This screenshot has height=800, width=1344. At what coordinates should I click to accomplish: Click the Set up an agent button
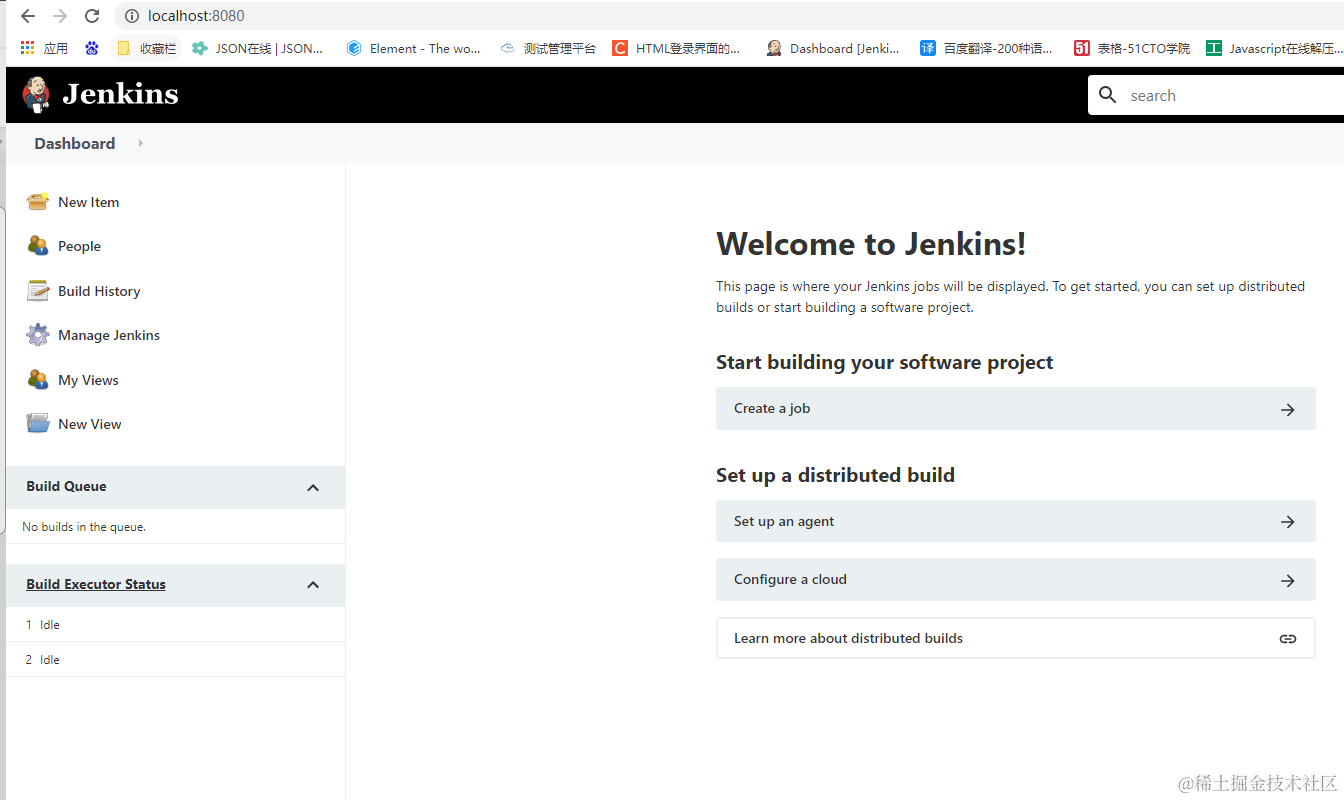tap(1016, 521)
